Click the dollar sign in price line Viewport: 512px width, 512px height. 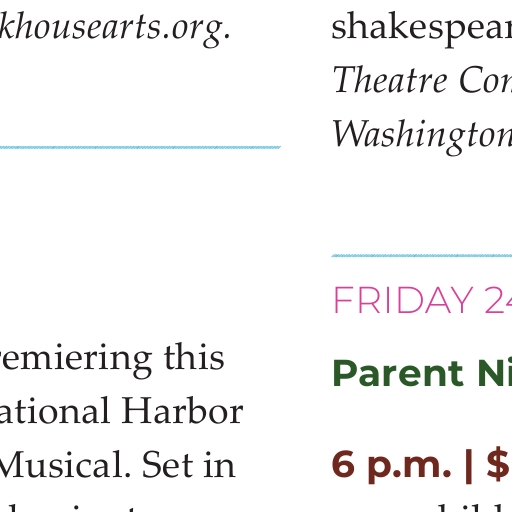coord(499,464)
